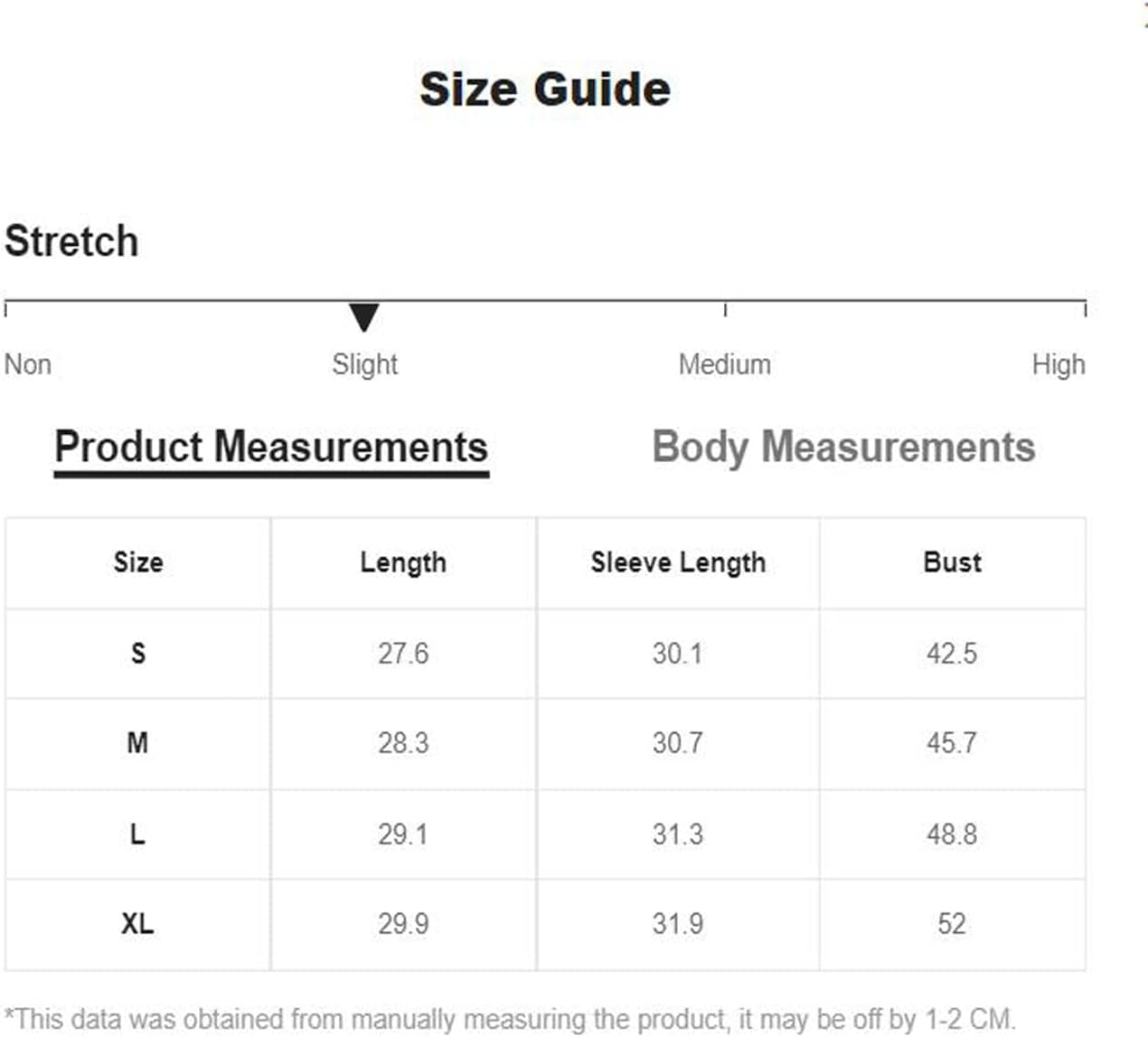1148x1037 pixels.
Task: Select the M size row label
Action: click(137, 743)
